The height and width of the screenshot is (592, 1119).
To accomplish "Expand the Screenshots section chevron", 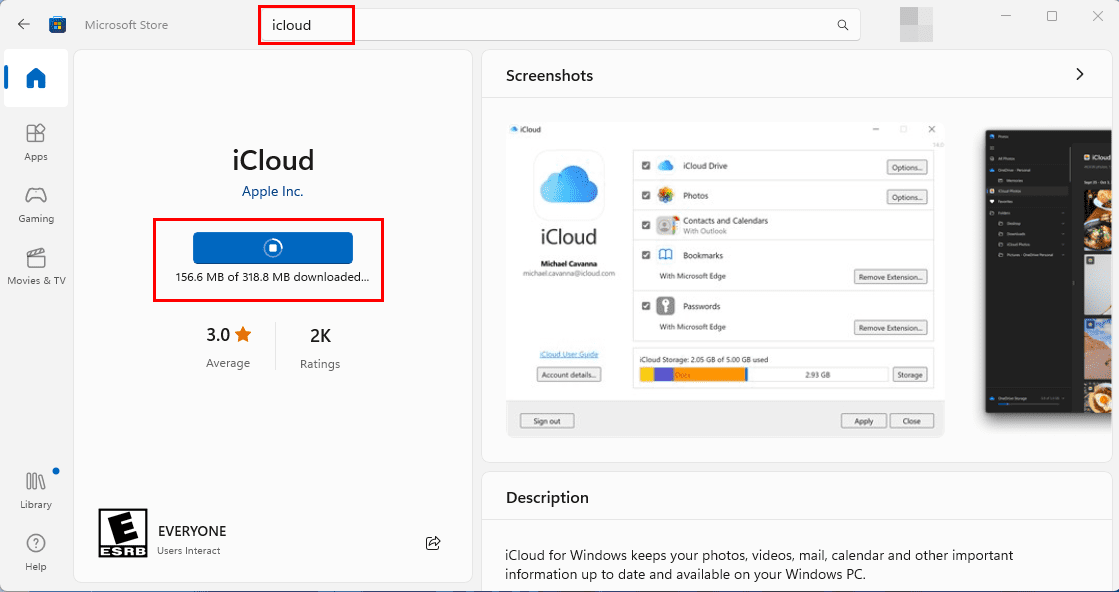I will click(1080, 74).
